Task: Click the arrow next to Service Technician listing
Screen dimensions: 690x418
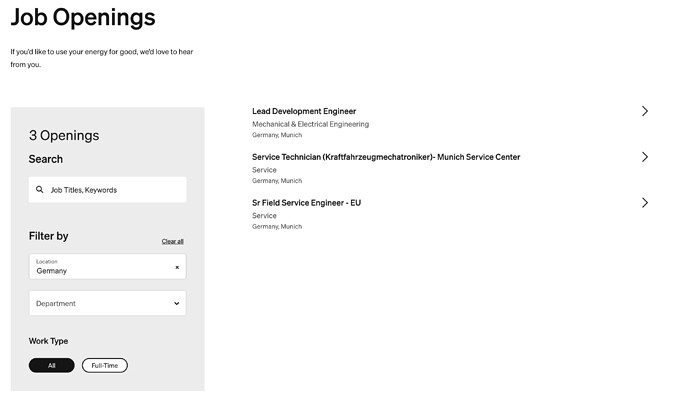Action: coord(645,157)
